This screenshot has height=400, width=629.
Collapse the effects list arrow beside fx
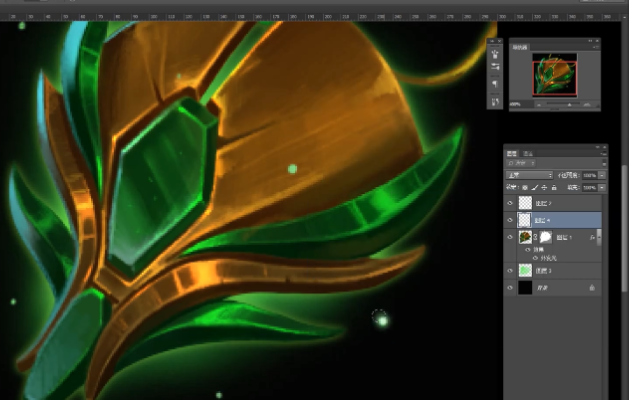pyautogui.click(x=599, y=238)
